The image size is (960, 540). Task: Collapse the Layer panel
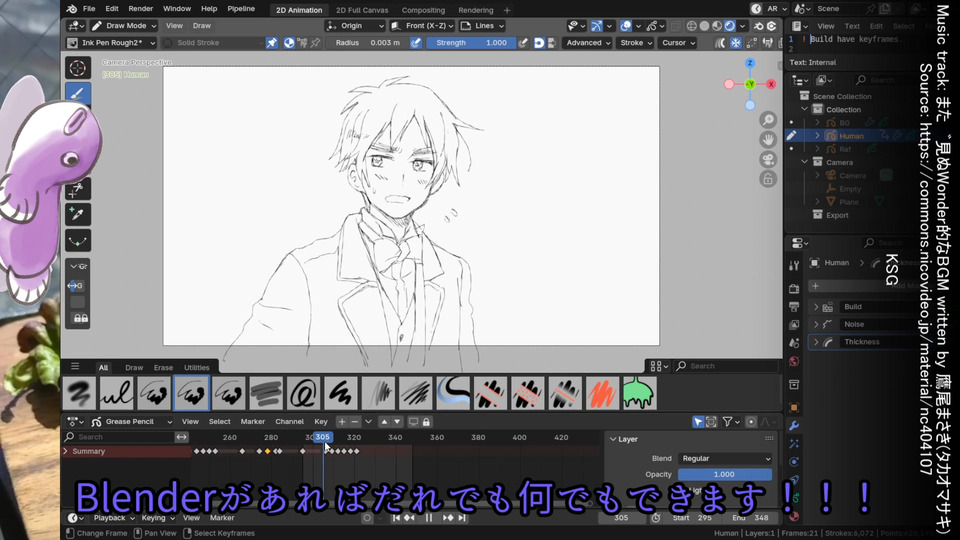(613, 439)
